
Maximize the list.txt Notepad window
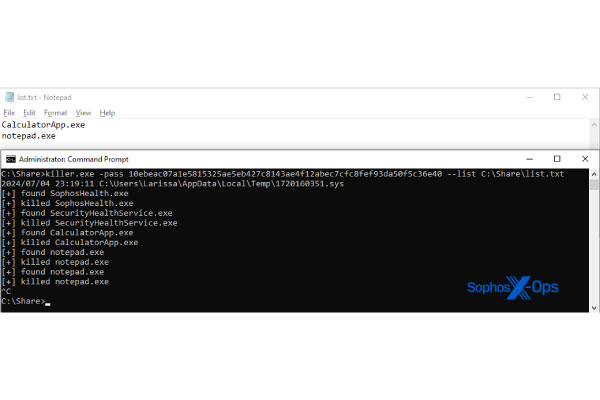pos(557,97)
